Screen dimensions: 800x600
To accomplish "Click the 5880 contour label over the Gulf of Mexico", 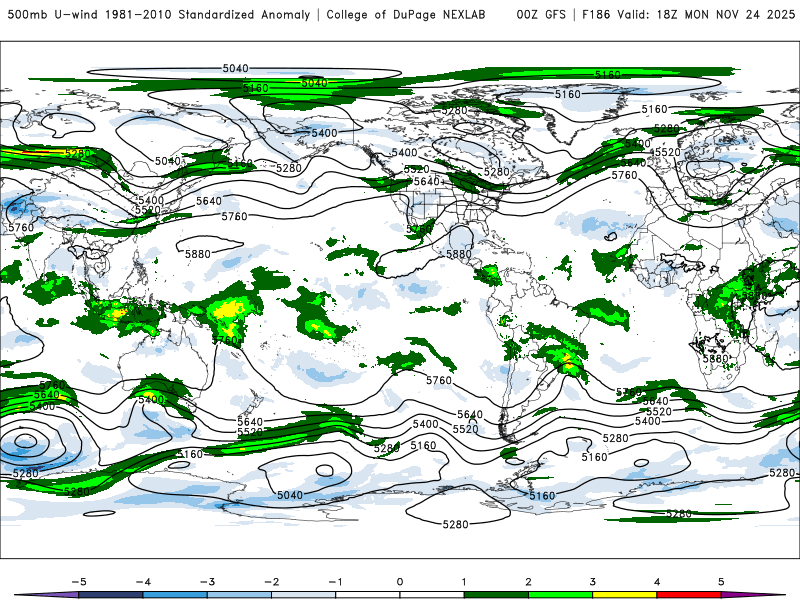I will (459, 254).
